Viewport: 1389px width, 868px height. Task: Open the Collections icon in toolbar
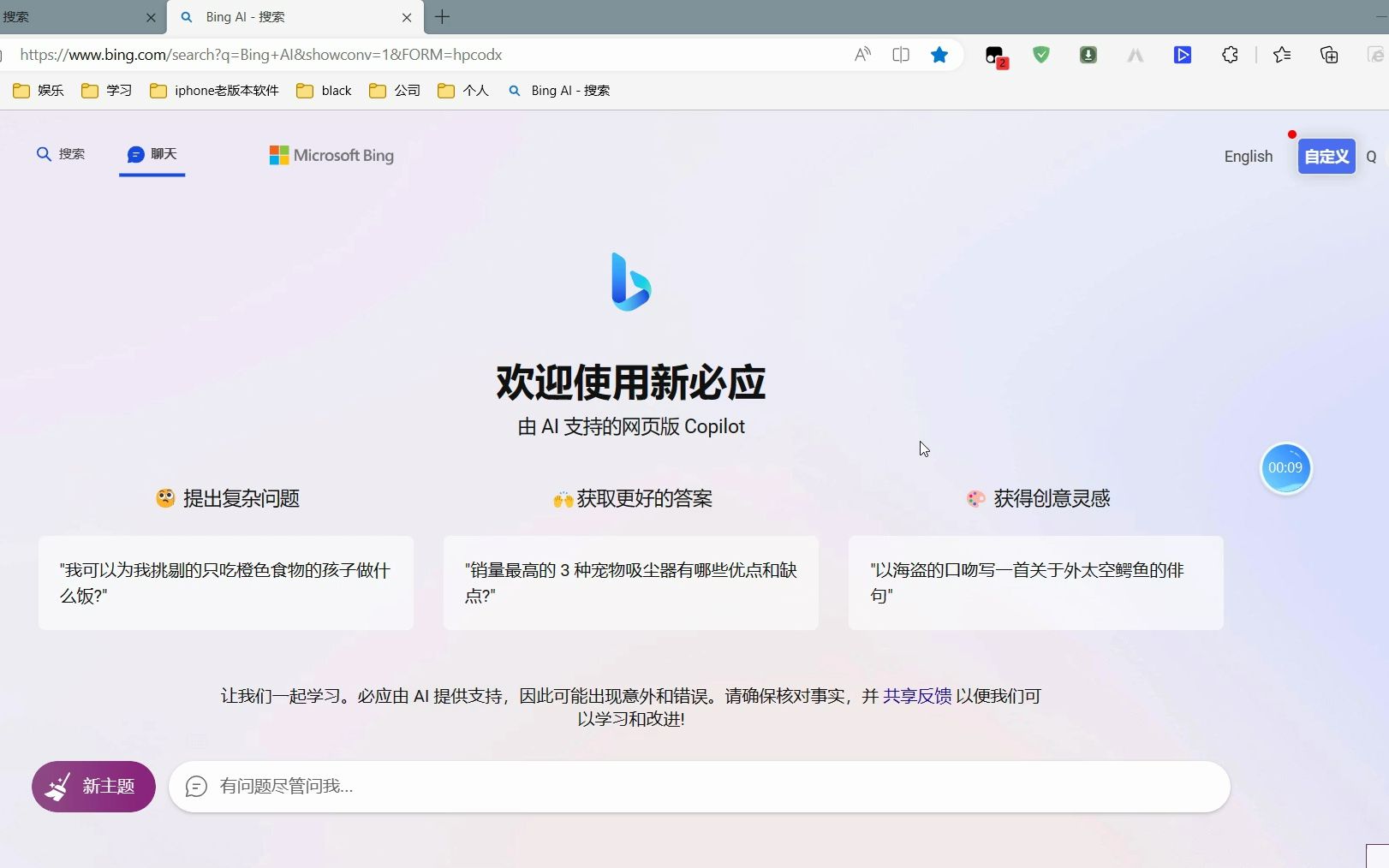[x=1329, y=55]
